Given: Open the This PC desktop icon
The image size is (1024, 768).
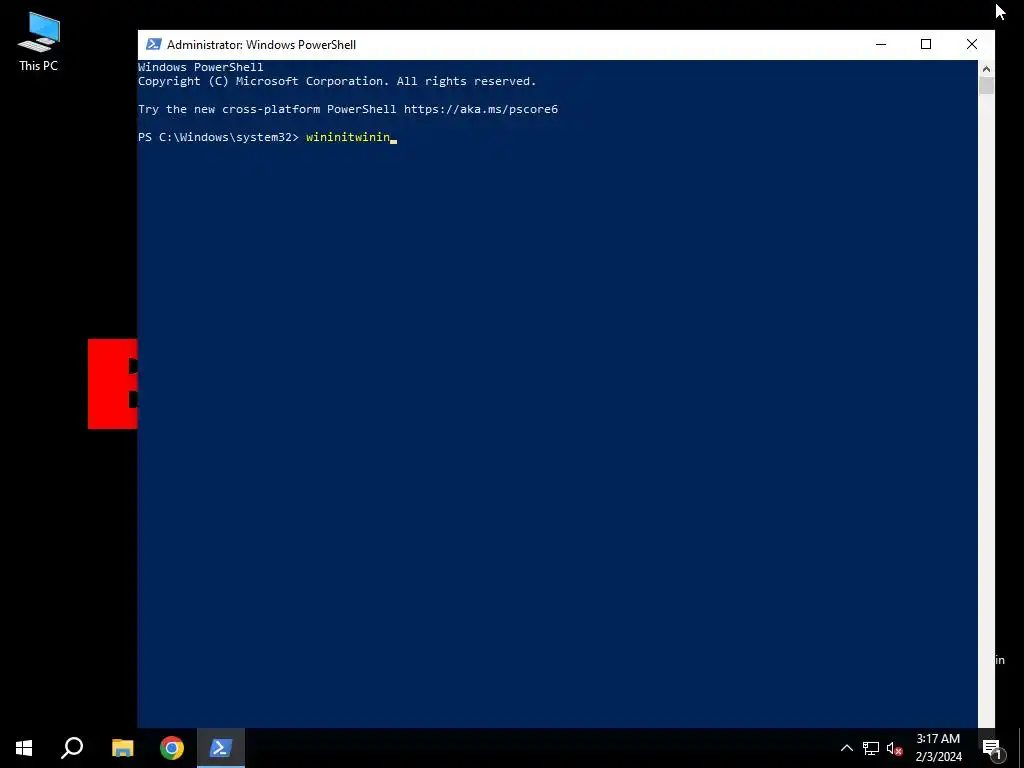Looking at the screenshot, I should click(39, 42).
